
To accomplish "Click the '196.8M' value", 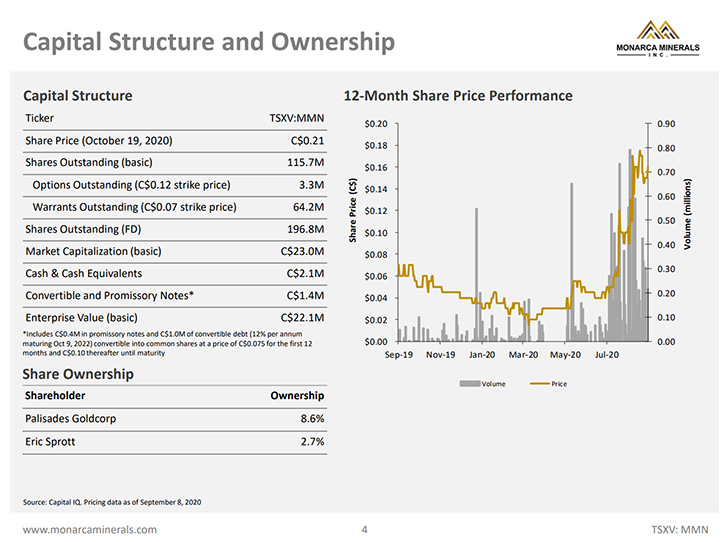I will coord(306,229).
